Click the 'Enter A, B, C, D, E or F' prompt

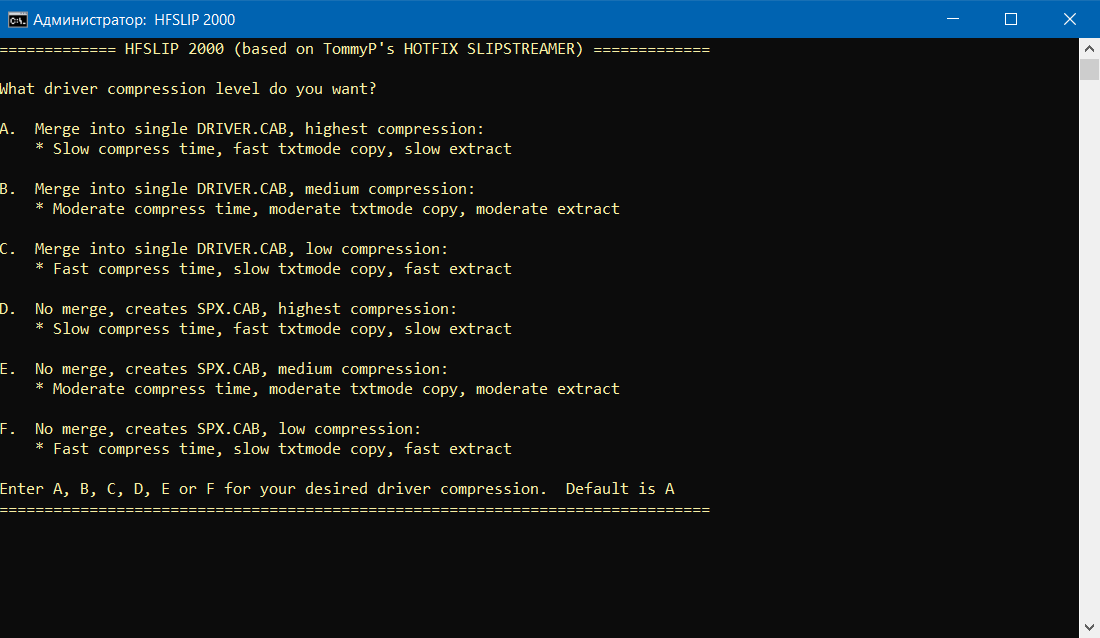coord(272,489)
